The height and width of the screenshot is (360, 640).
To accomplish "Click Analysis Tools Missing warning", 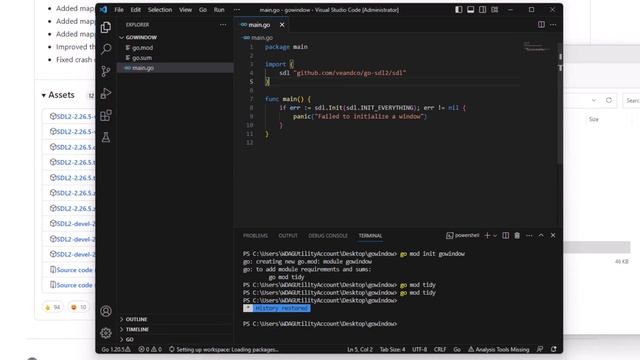I will tap(498, 349).
